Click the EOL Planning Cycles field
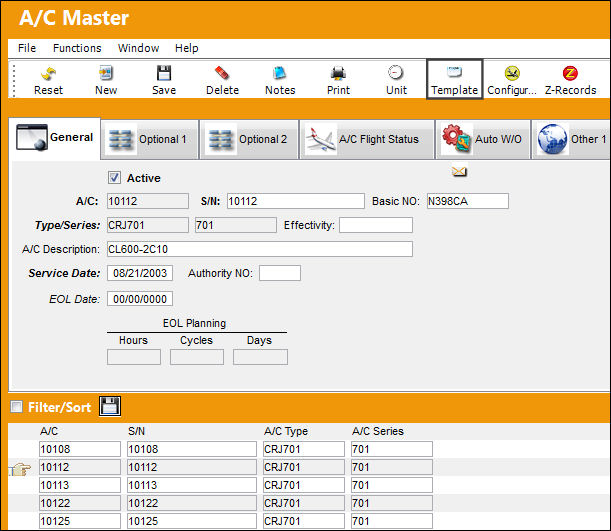The width and height of the screenshot is (611, 531). (x=197, y=357)
